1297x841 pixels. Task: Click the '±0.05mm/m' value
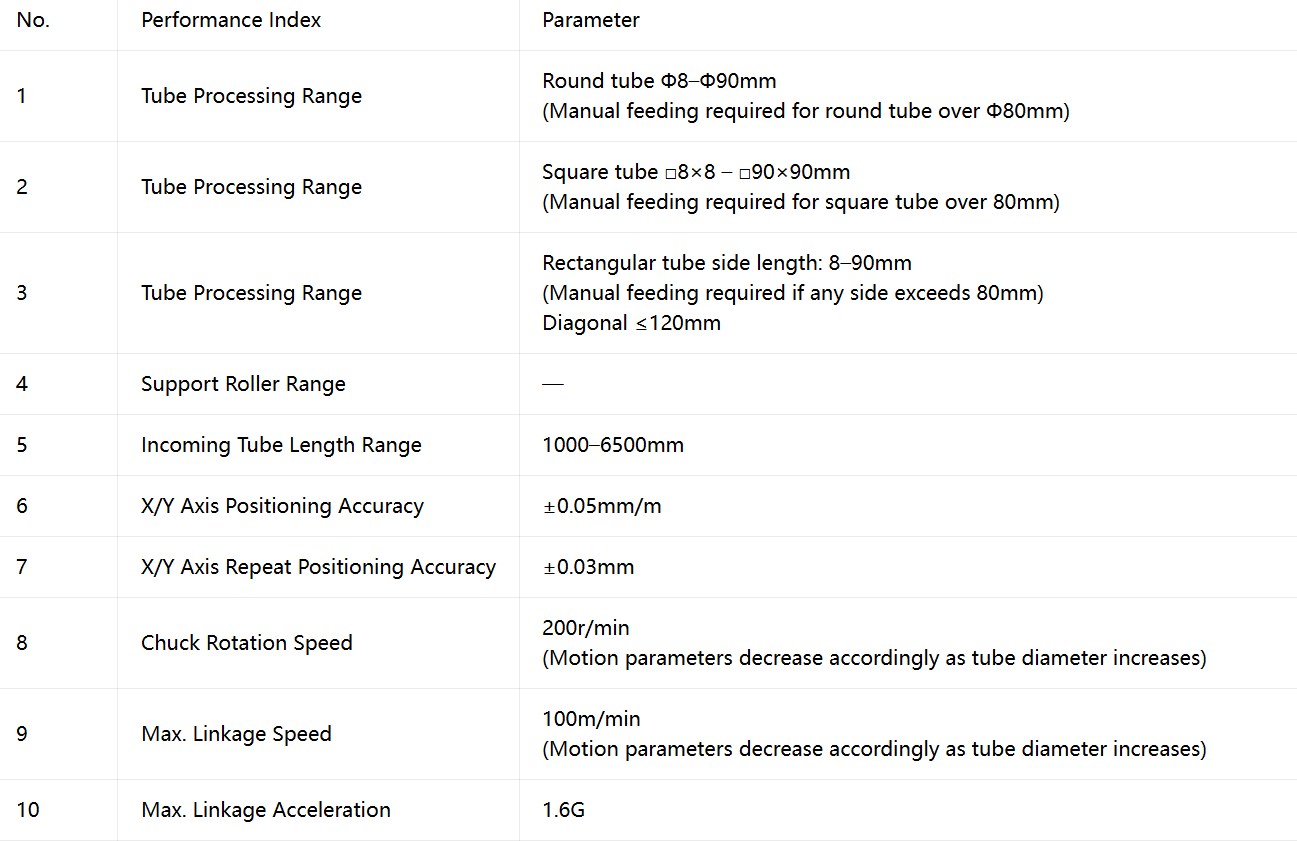(602, 506)
